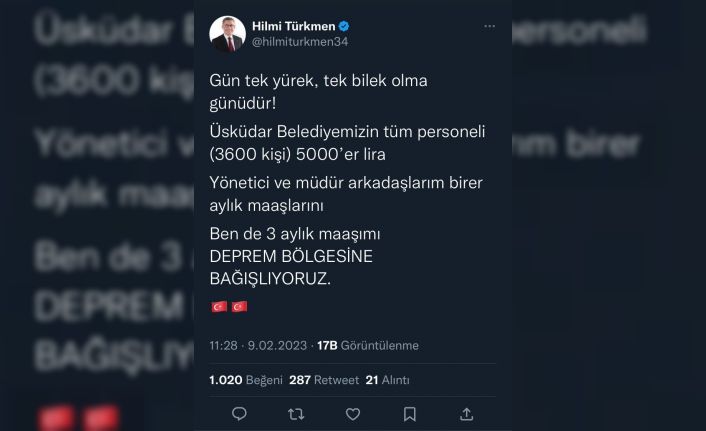This screenshot has width=706, height=431.
Task: Like the tweet with the heart icon
Action: [x=353, y=414]
